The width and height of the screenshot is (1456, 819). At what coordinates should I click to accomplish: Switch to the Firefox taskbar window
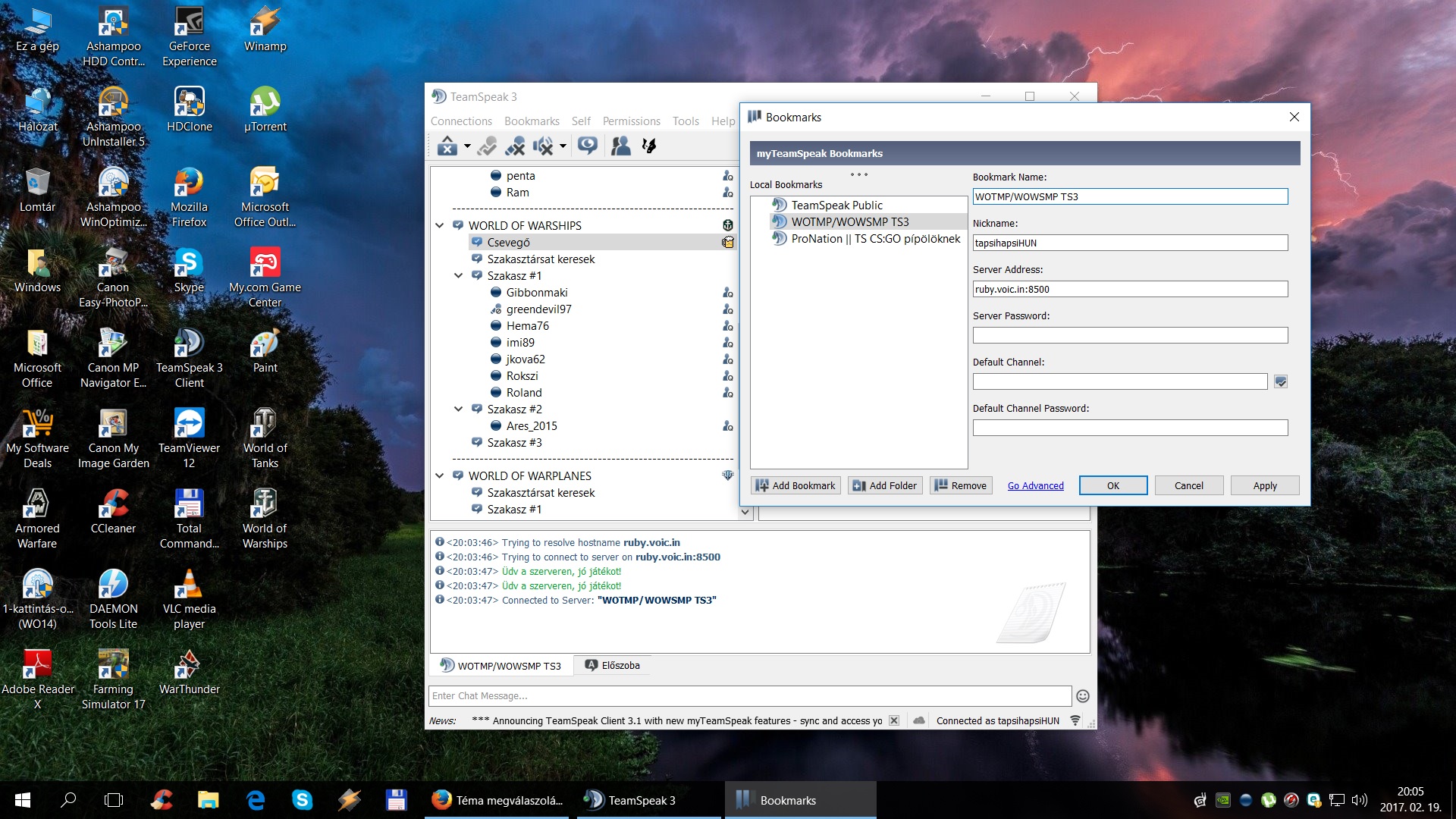pyautogui.click(x=497, y=800)
